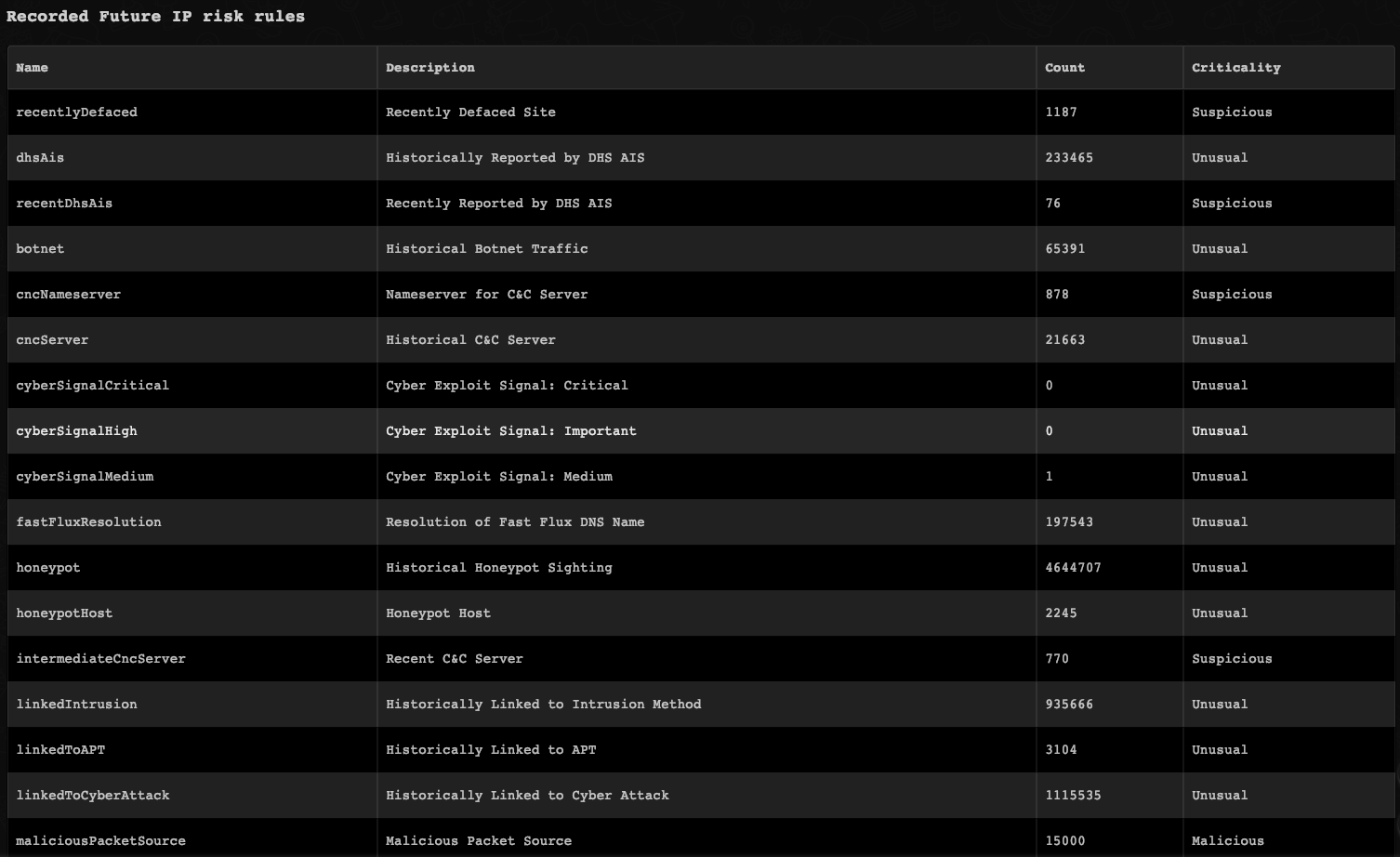Click Suspicious criticality for intermediateCncServer
The width and height of the screenshot is (1400, 857).
[1232, 659]
